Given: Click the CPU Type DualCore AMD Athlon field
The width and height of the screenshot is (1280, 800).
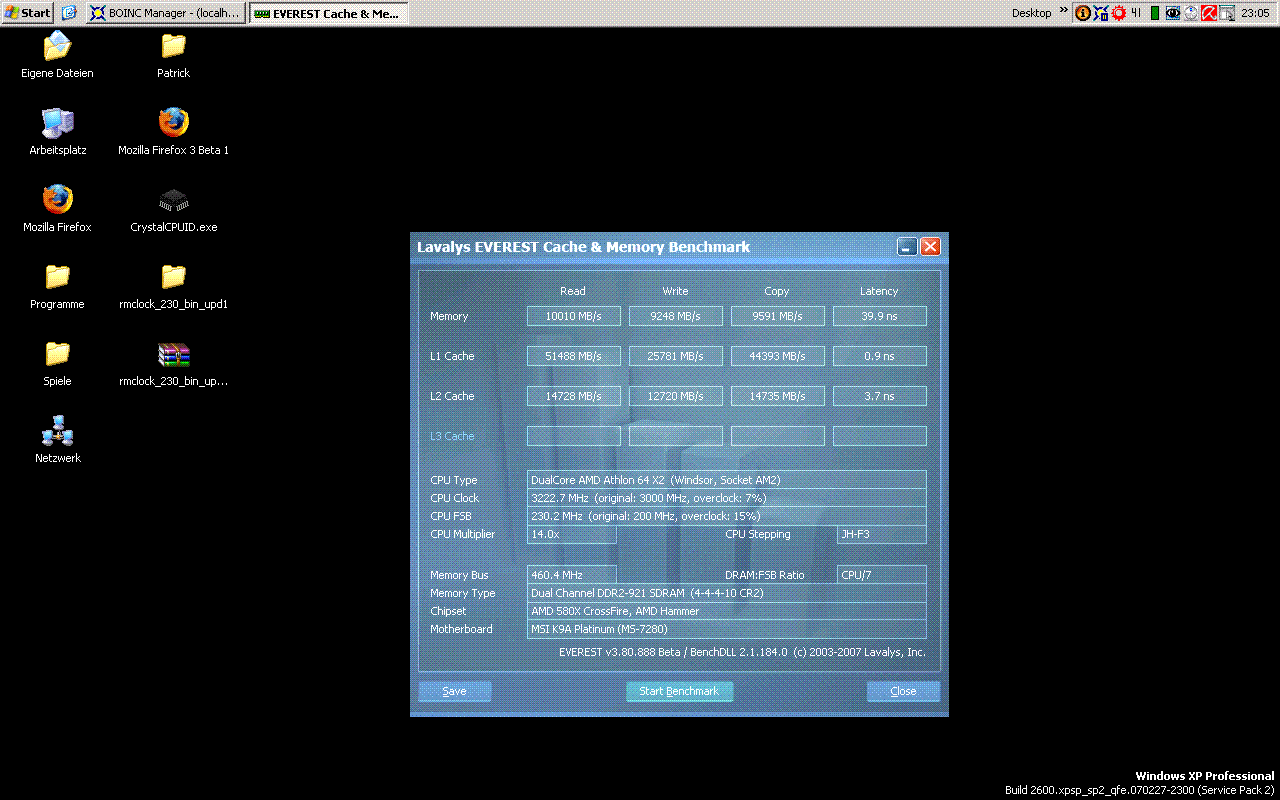Looking at the screenshot, I should [x=726, y=480].
